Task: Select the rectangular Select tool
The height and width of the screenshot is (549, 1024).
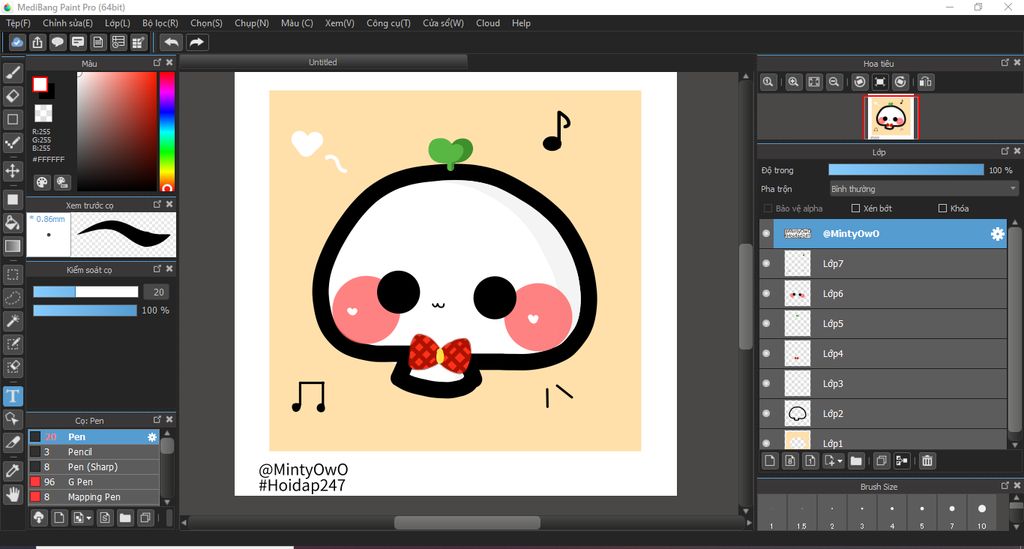Action: [x=13, y=275]
